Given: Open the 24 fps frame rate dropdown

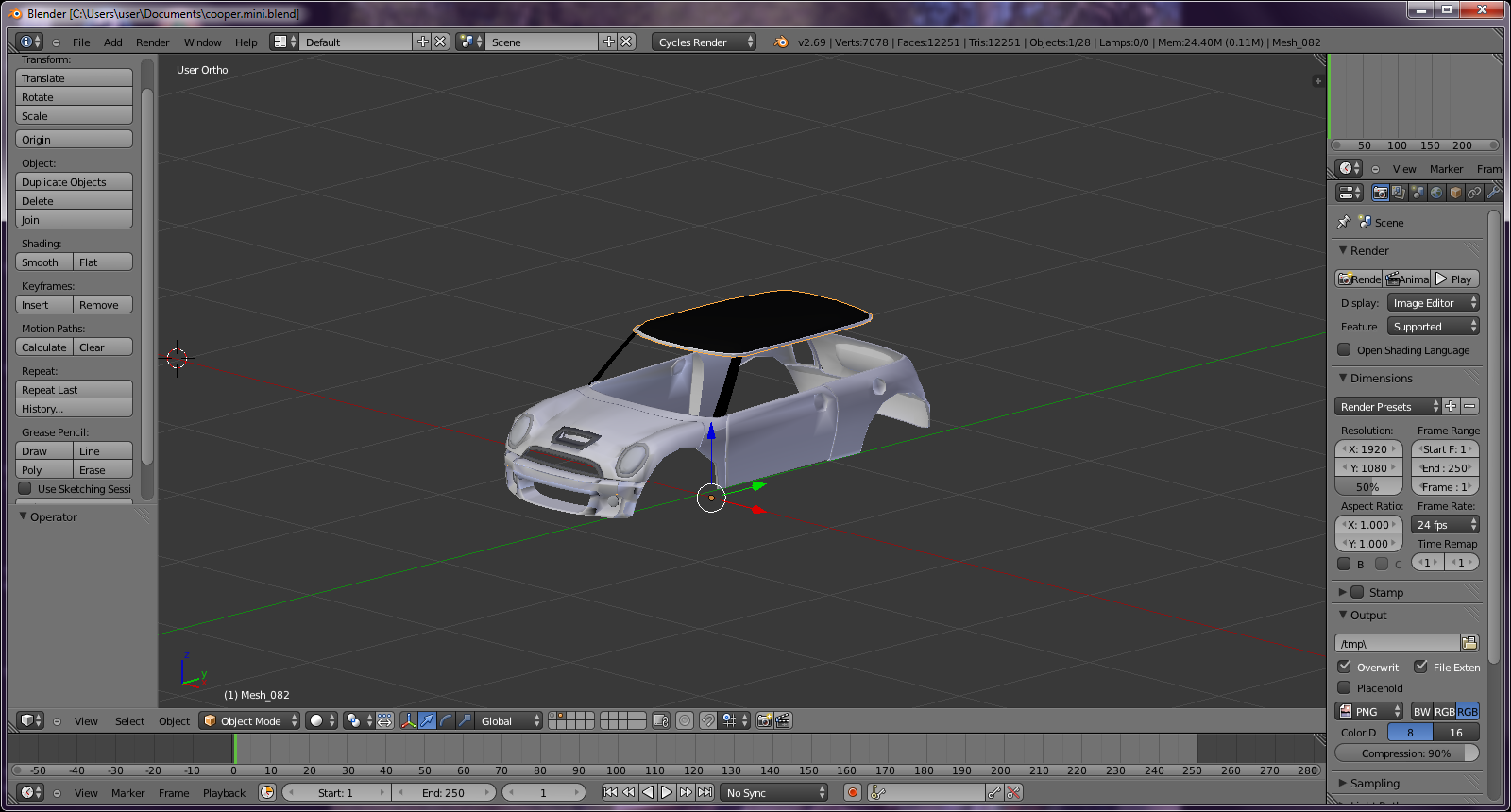Looking at the screenshot, I should [1445, 524].
